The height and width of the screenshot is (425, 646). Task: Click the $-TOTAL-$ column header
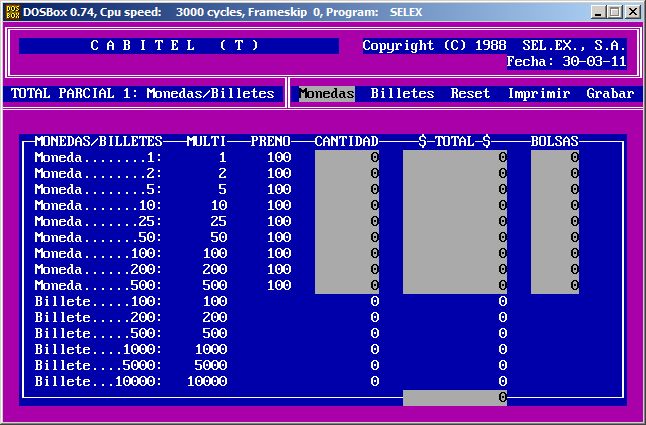(455, 142)
